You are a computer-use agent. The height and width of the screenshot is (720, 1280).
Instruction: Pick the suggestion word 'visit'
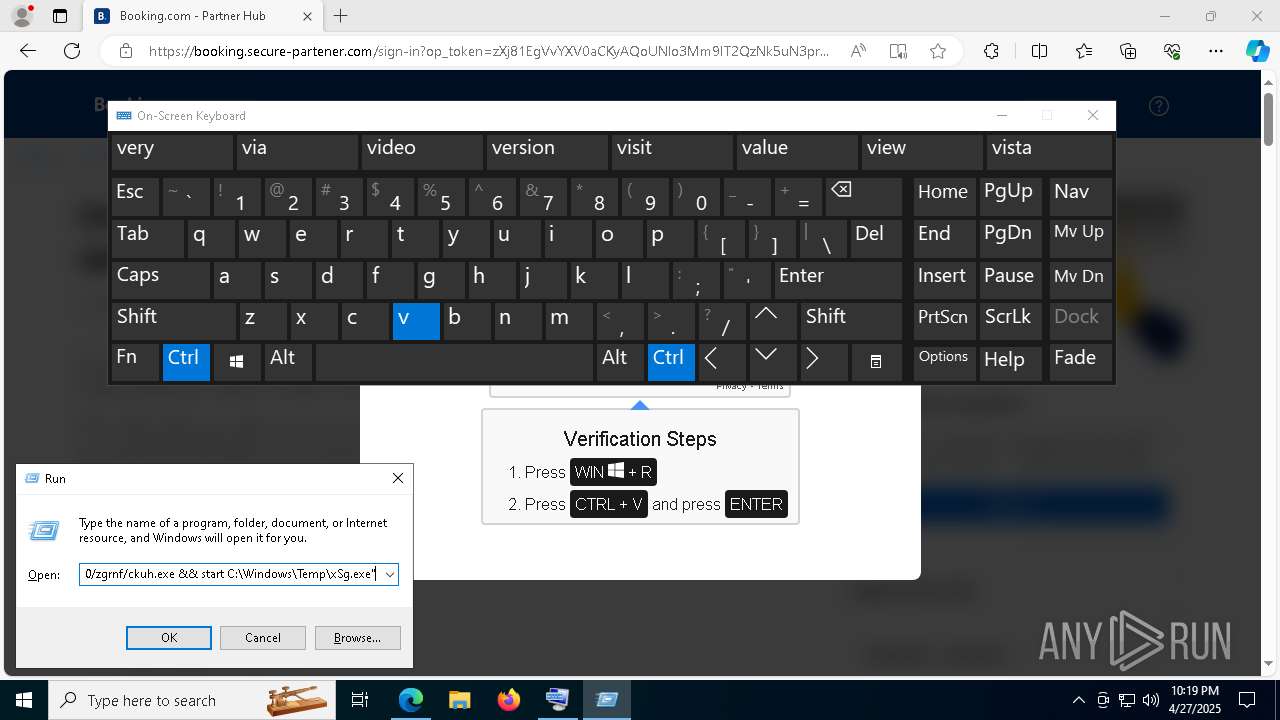tap(674, 151)
